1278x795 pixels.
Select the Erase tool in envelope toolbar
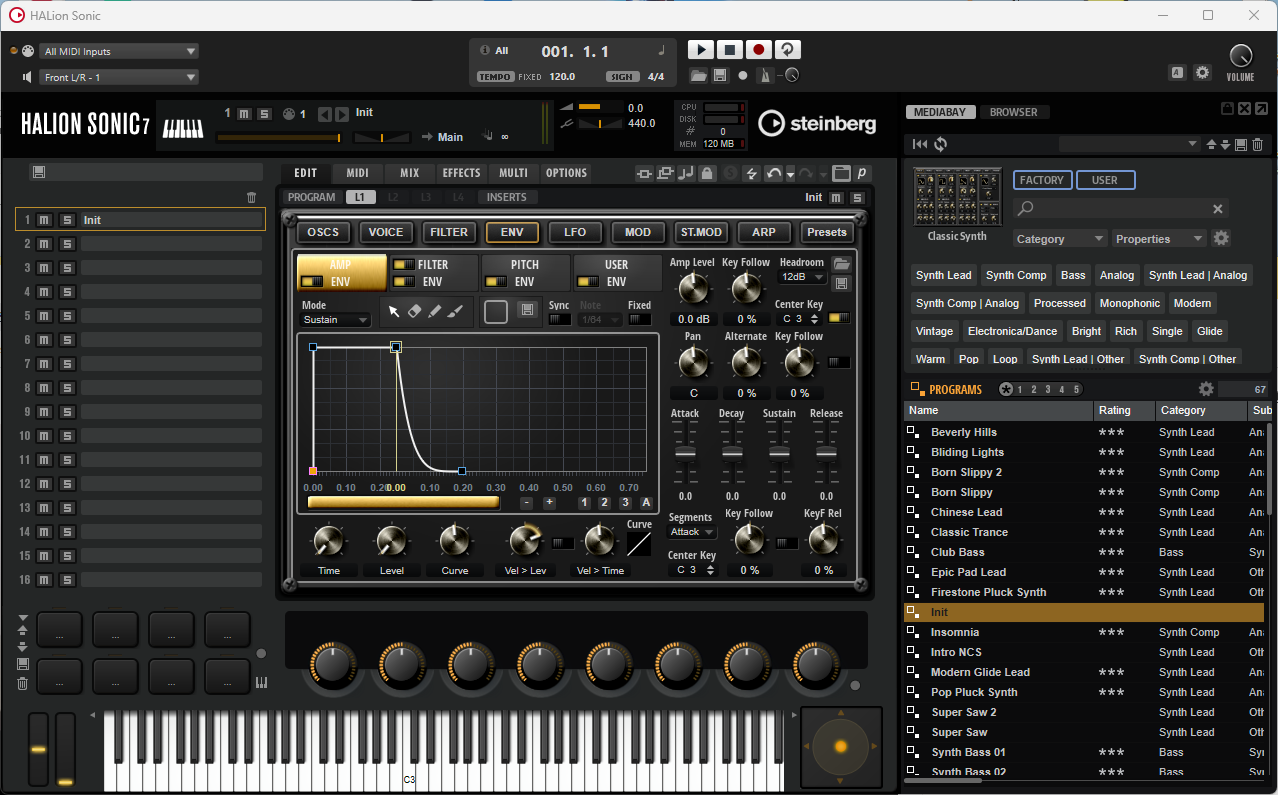[x=415, y=312]
